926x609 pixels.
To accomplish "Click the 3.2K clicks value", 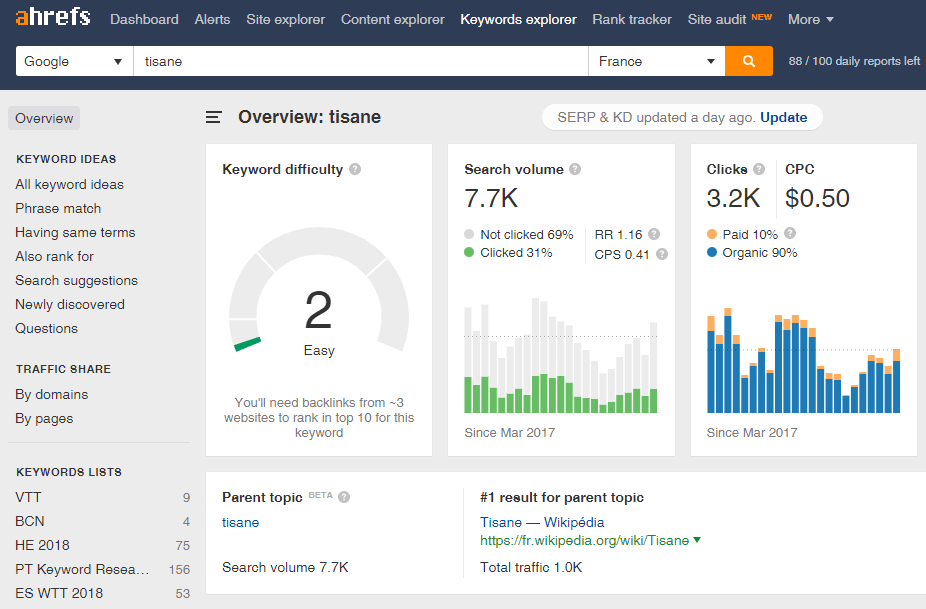I will 733,198.
